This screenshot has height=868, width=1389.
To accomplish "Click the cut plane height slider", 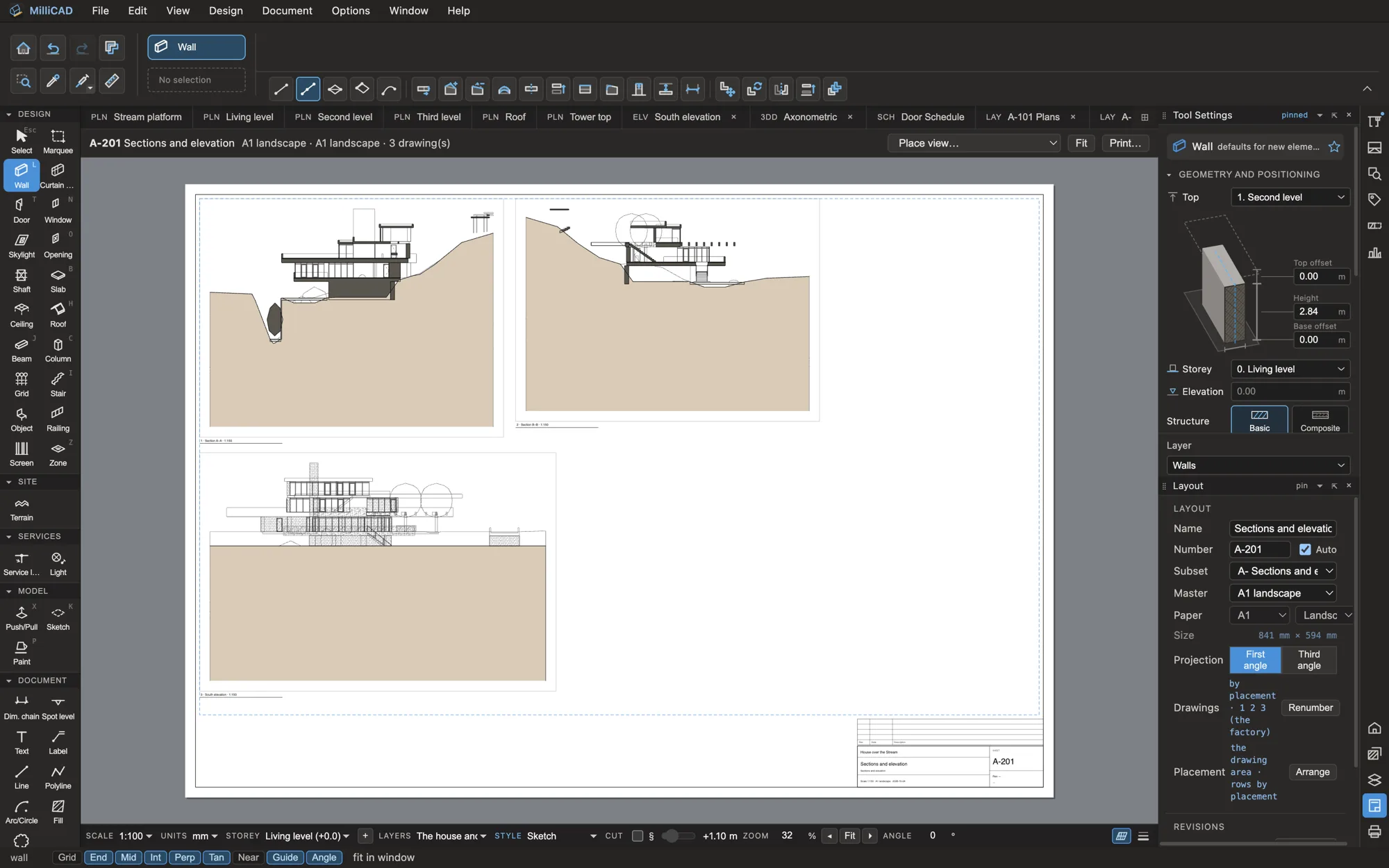I will tap(678, 836).
